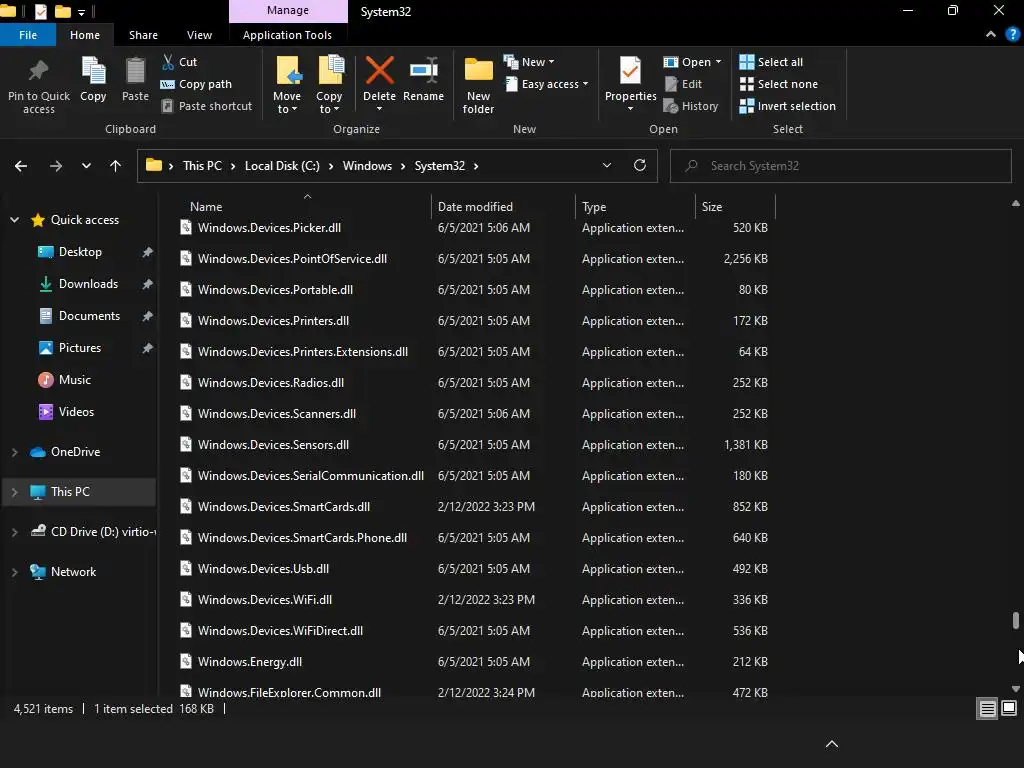Cut the selected item
This screenshot has height=768, width=1024.
click(x=180, y=62)
